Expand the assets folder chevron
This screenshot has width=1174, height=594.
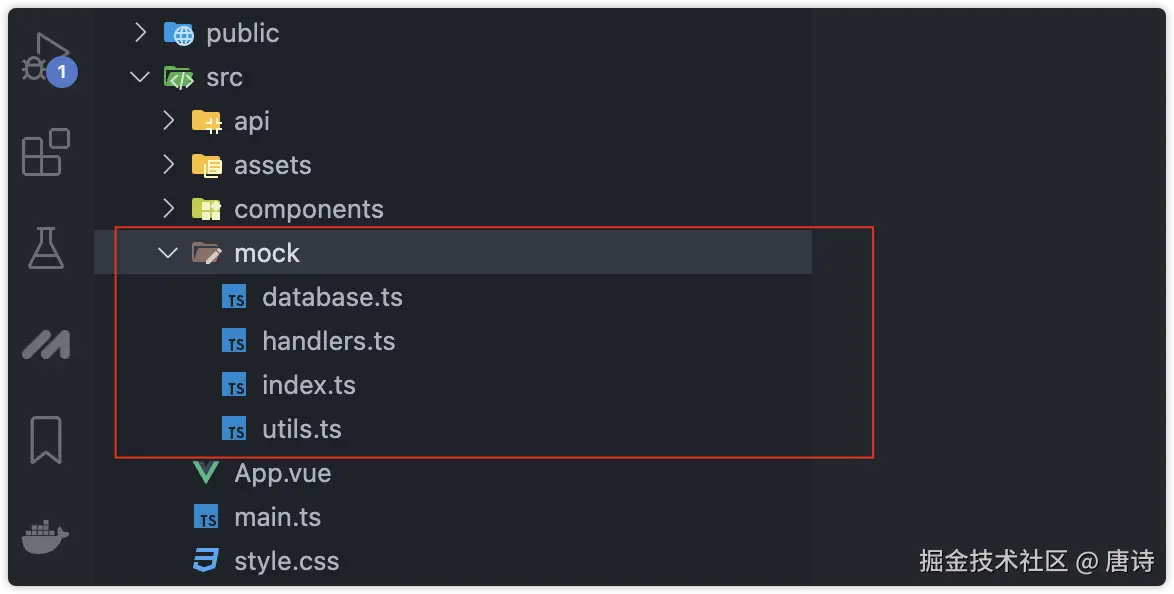click(168, 165)
